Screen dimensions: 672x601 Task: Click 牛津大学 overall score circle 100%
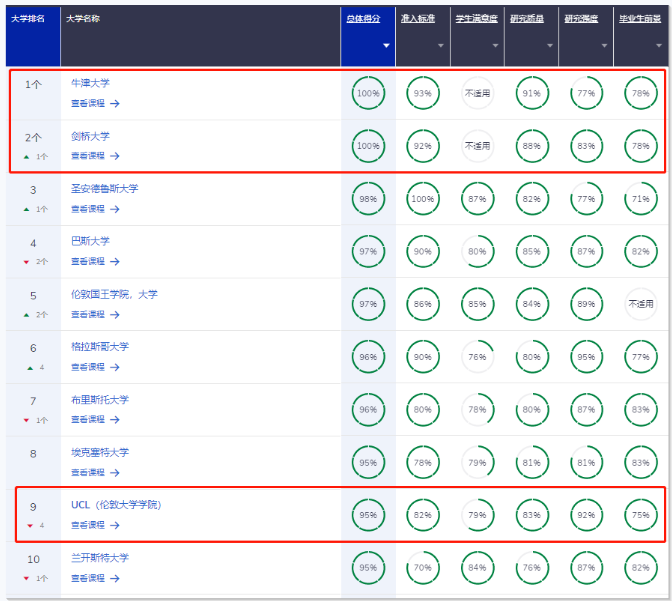[368, 93]
